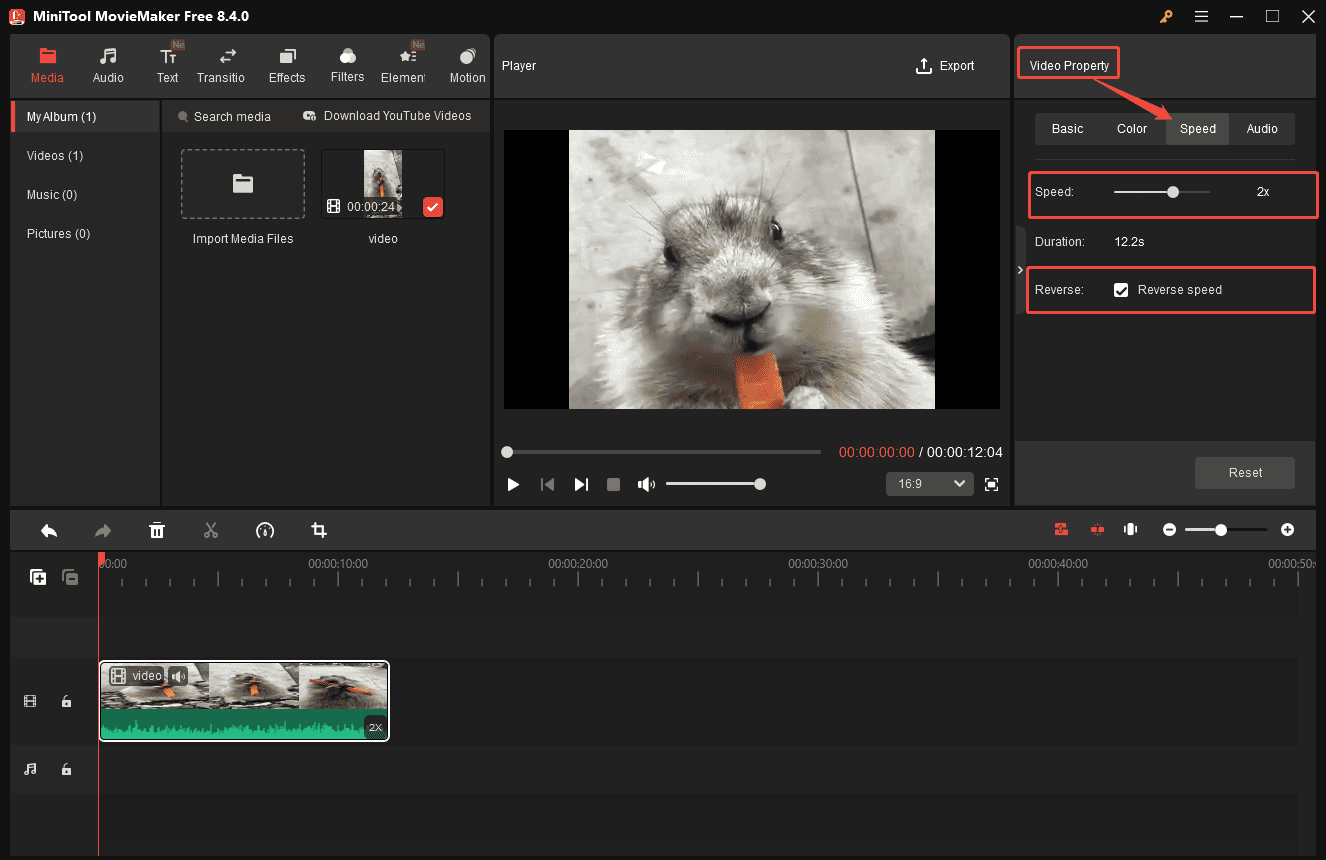The height and width of the screenshot is (860, 1326).
Task: Open the Effects panel
Action: click(x=287, y=64)
